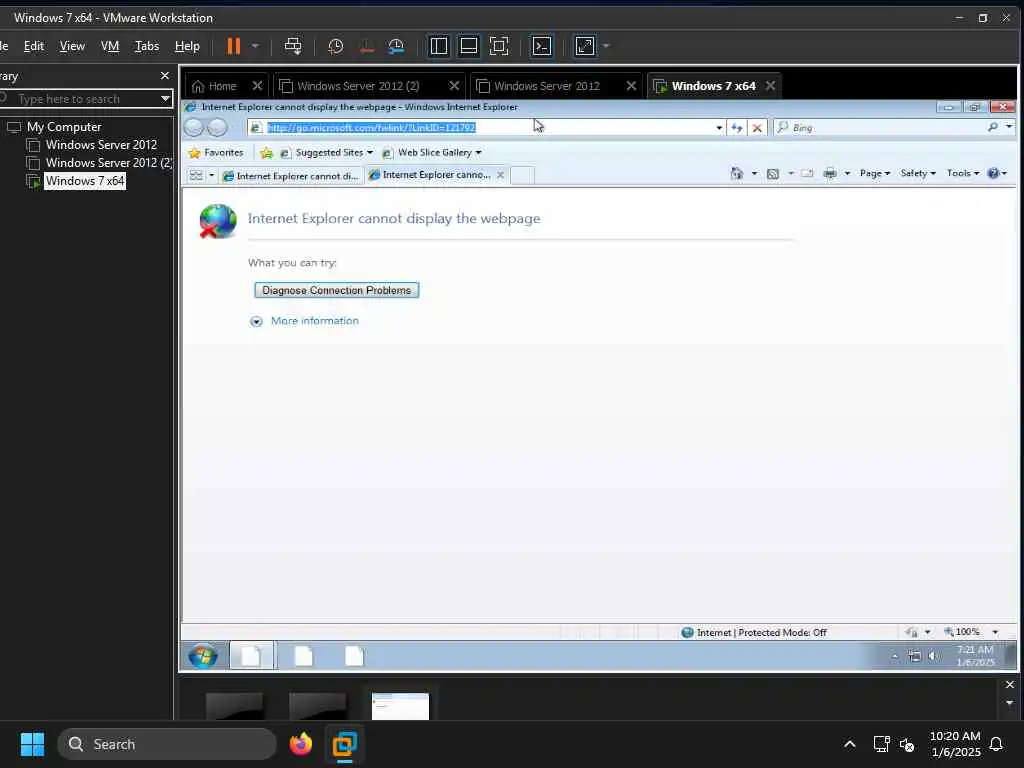
Task: Open the Page menu dropdown
Action: (x=875, y=173)
